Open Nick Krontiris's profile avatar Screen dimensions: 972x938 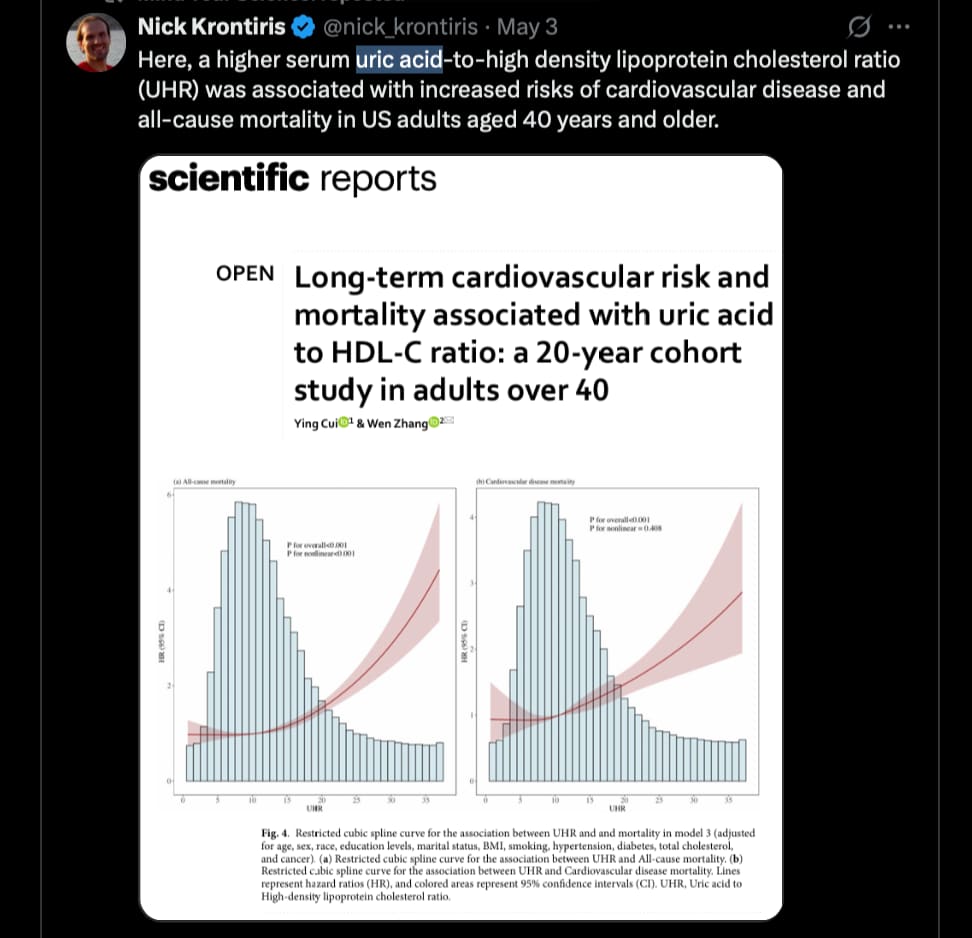[x=96, y=42]
